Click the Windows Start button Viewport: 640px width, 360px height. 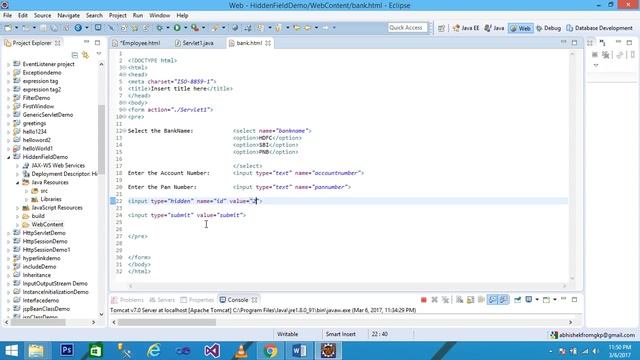click(x=11, y=351)
